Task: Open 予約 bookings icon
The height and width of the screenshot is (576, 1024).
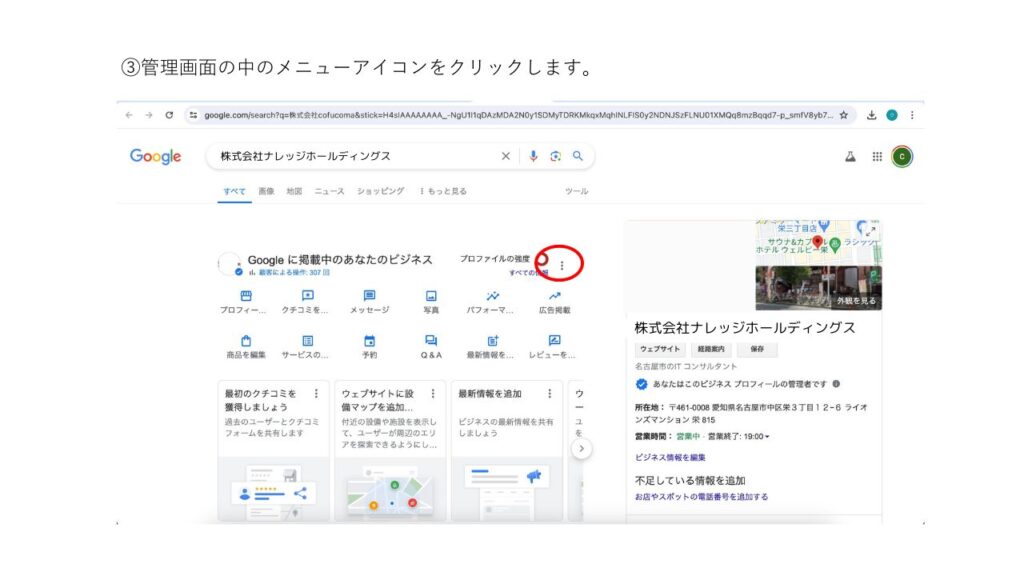Action: coord(370,341)
